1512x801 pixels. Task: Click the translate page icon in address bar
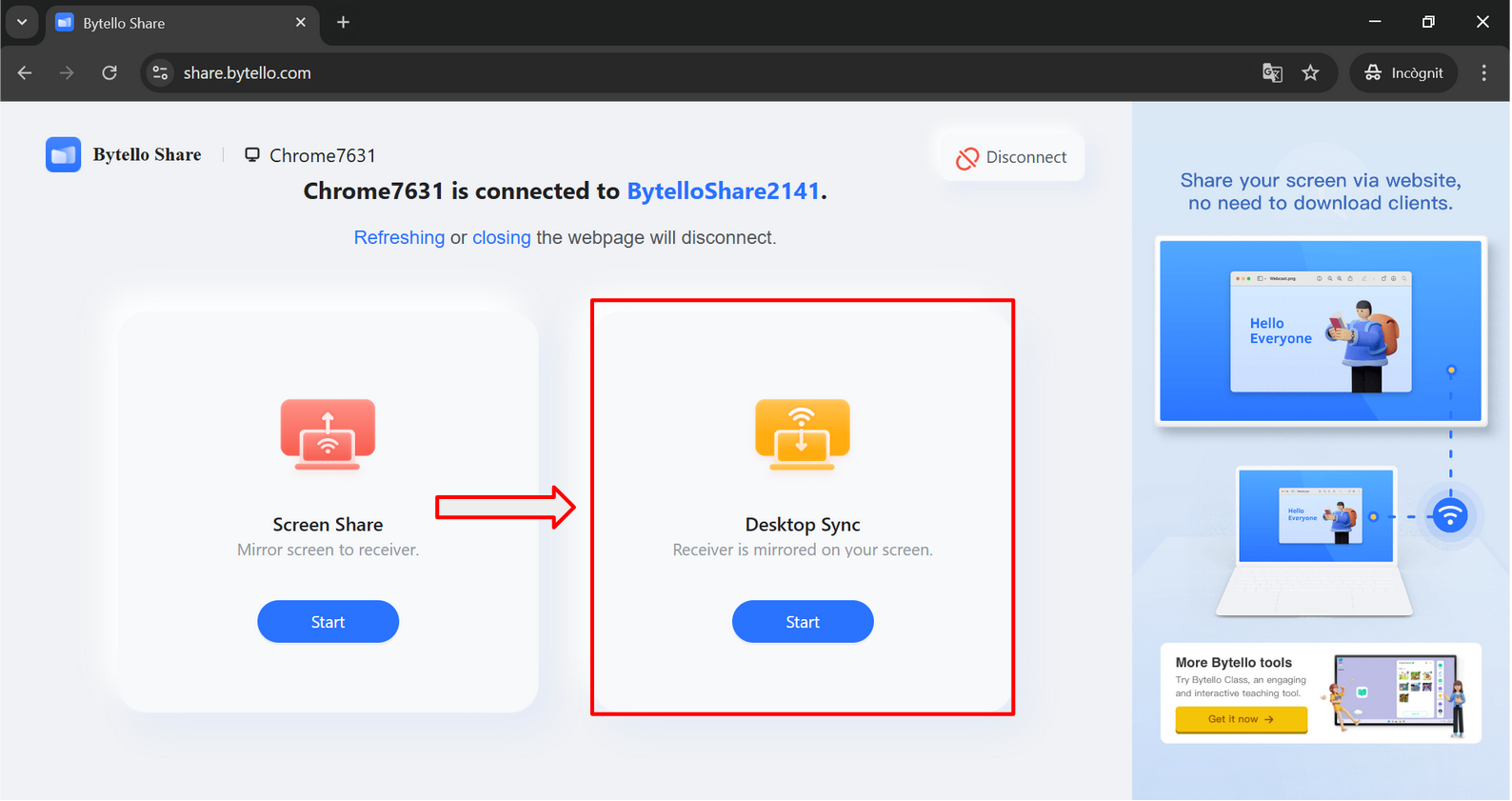click(1272, 73)
